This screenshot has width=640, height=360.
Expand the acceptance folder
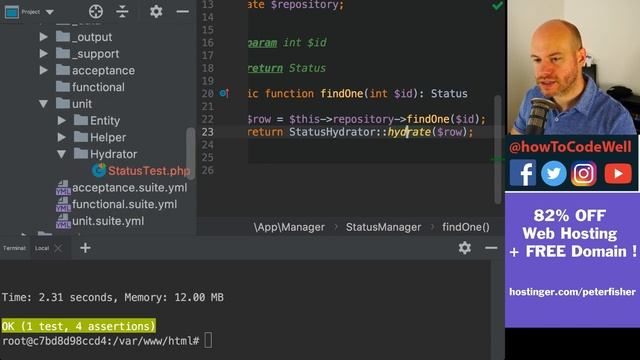[44, 70]
